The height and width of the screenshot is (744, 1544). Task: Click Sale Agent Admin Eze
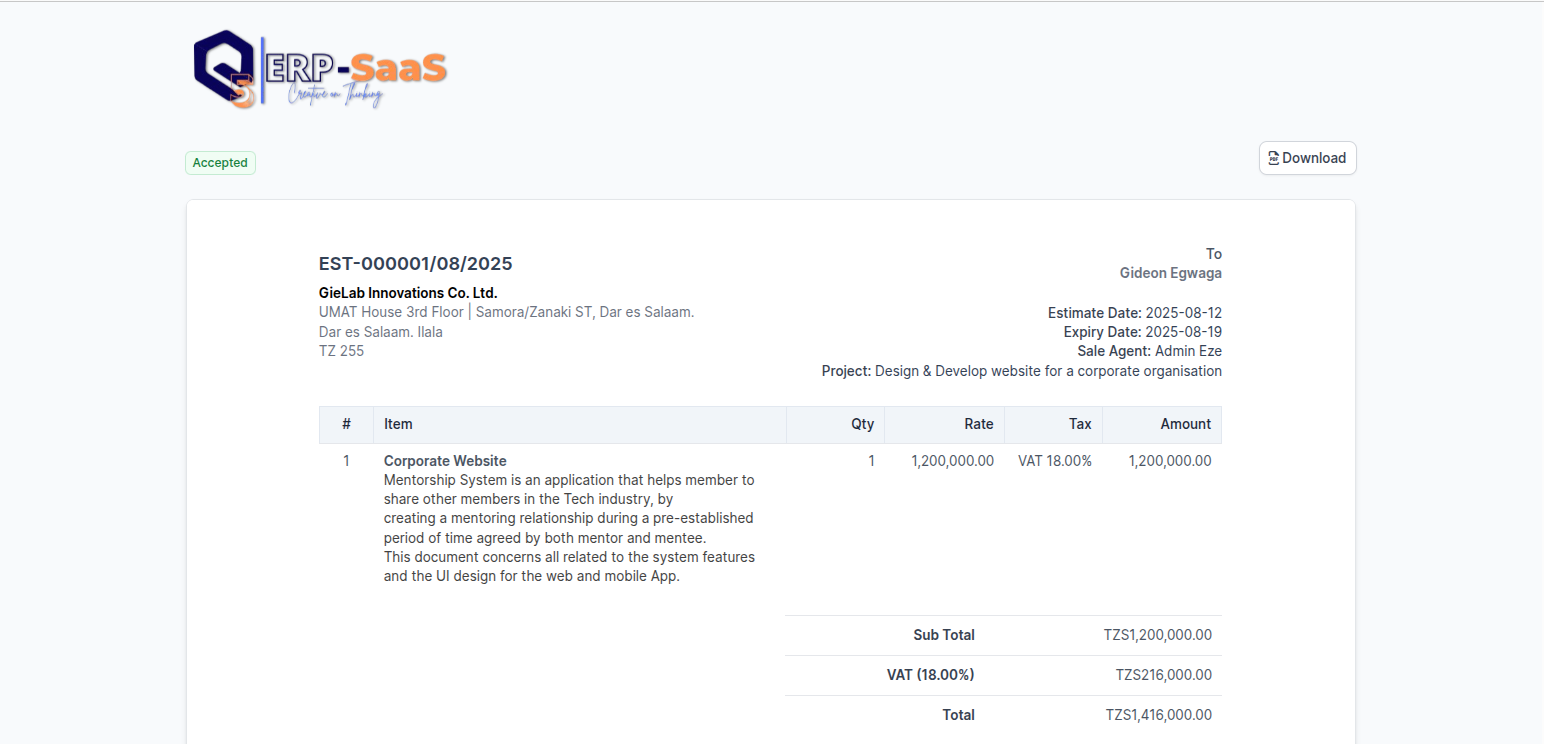[x=1188, y=351]
